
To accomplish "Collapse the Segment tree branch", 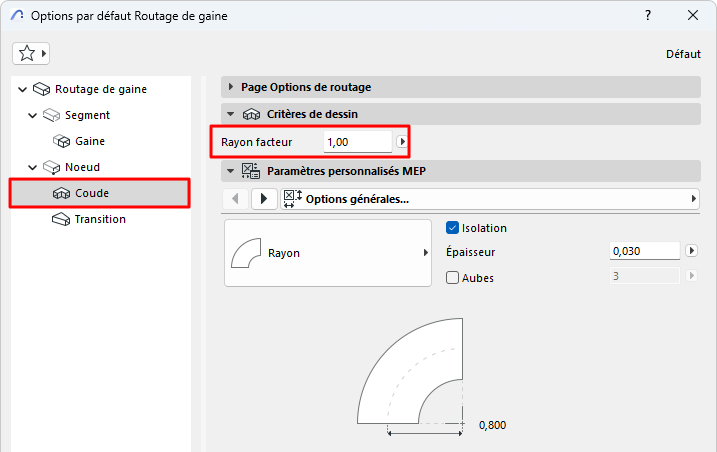I will pos(33,115).
